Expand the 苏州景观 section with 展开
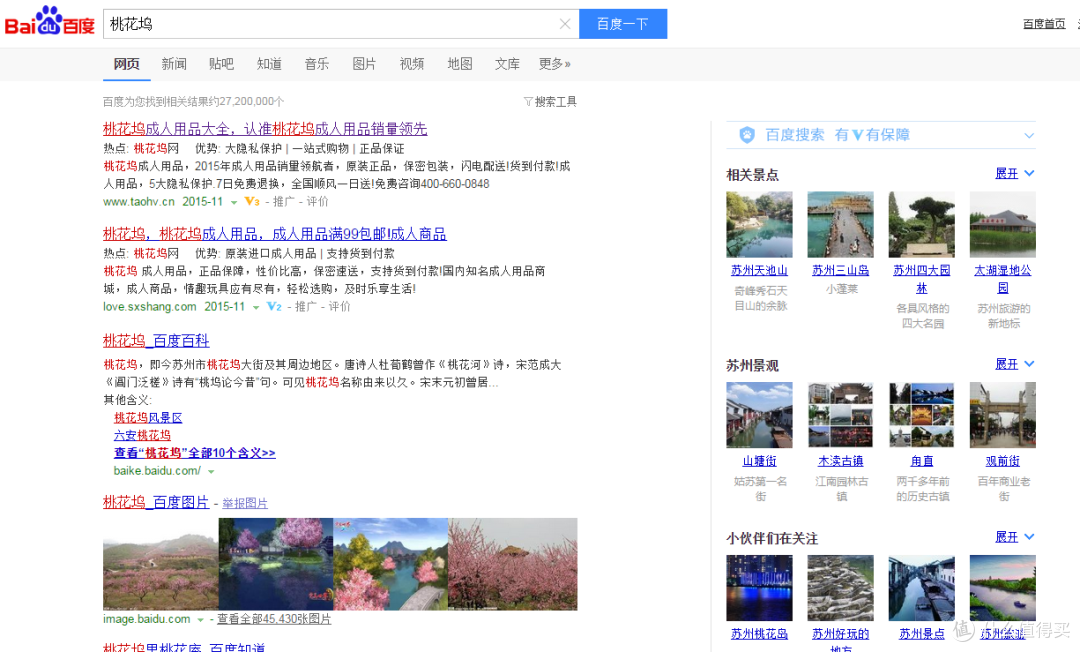 (x=1015, y=364)
